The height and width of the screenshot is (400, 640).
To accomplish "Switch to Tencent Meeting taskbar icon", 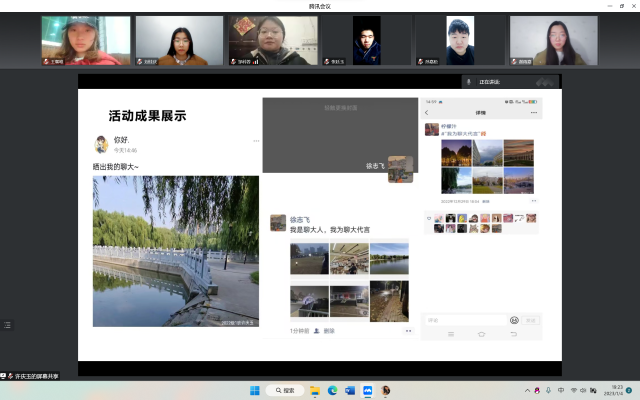I will click(368, 390).
